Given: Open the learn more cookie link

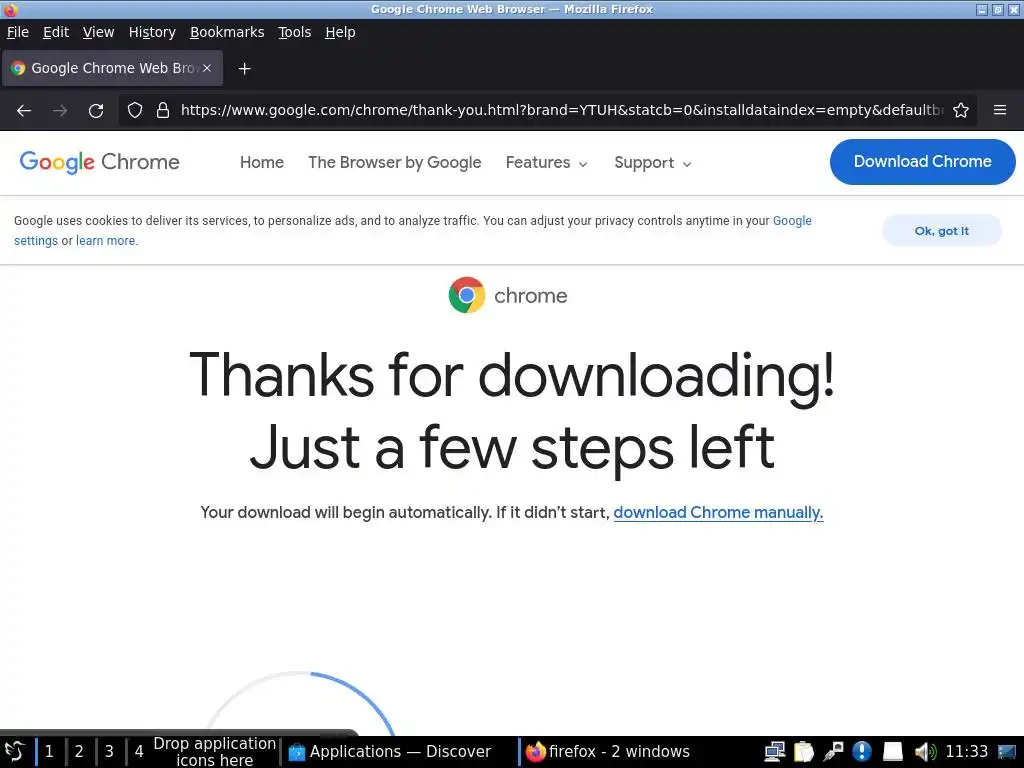Looking at the screenshot, I should (x=106, y=240).
